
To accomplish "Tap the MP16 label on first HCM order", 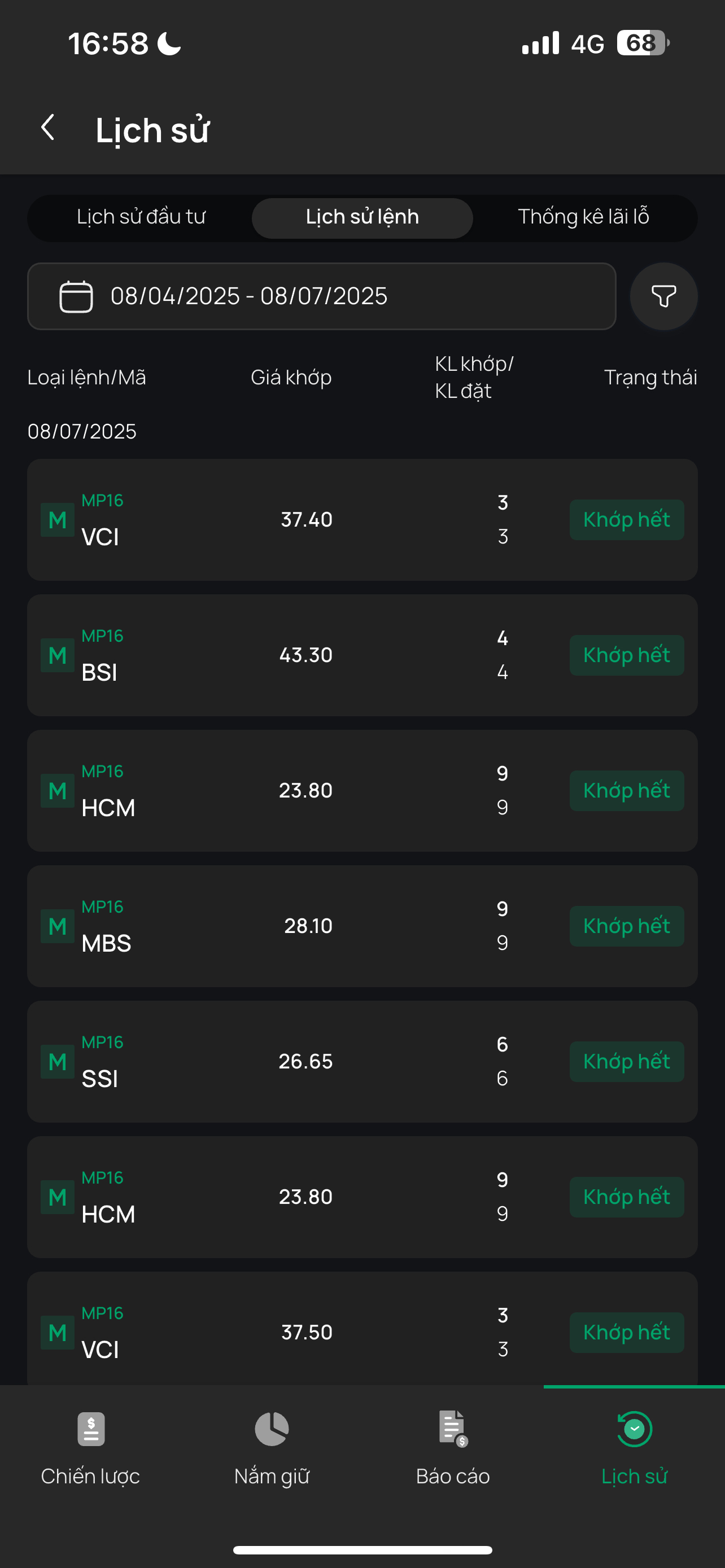I will (102, 771).
